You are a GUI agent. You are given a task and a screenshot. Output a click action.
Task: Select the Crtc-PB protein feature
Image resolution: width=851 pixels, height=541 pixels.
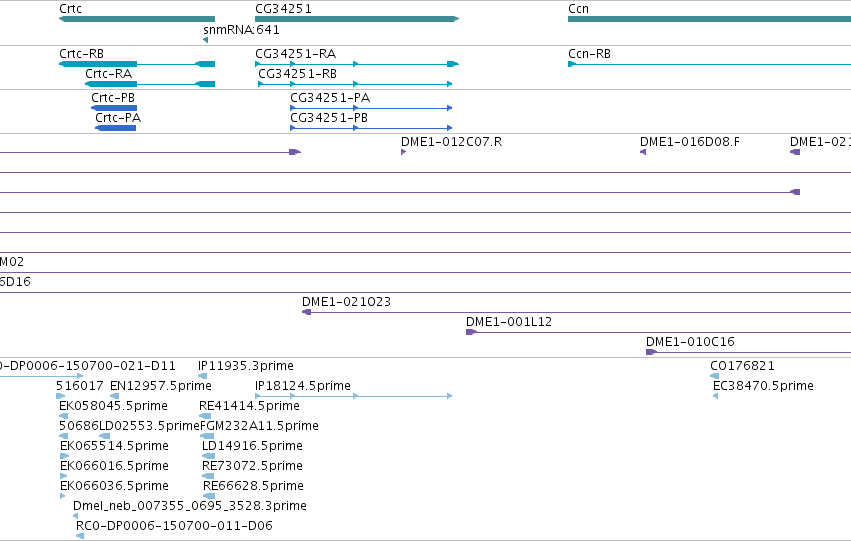[114, 108]
